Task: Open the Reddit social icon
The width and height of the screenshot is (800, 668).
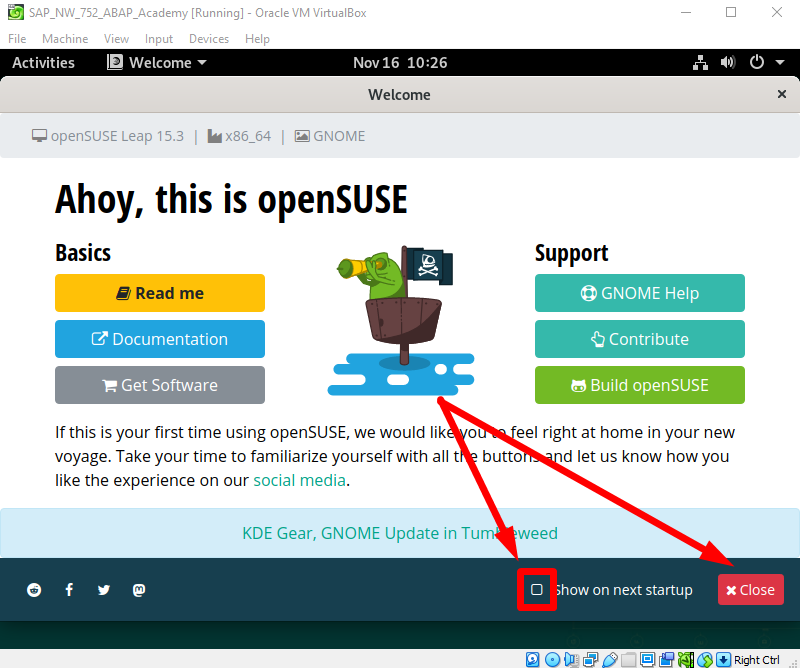Action: pyautogui.click(x=34, y=590)
